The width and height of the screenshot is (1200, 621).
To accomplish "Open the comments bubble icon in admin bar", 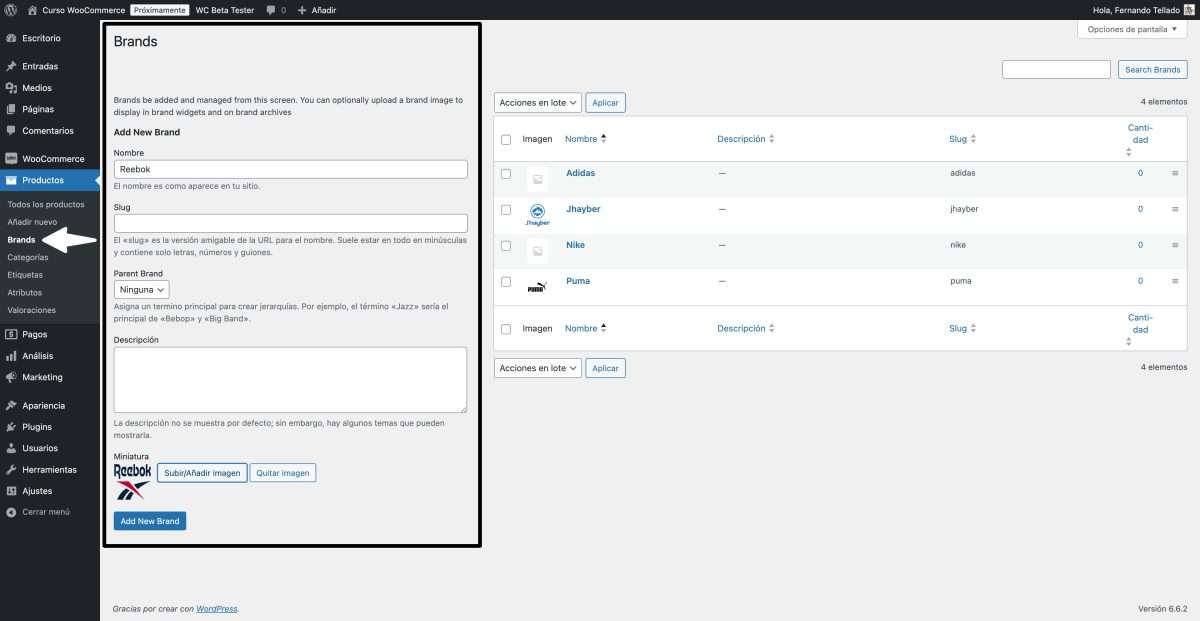I will click(x=271, y=10).
